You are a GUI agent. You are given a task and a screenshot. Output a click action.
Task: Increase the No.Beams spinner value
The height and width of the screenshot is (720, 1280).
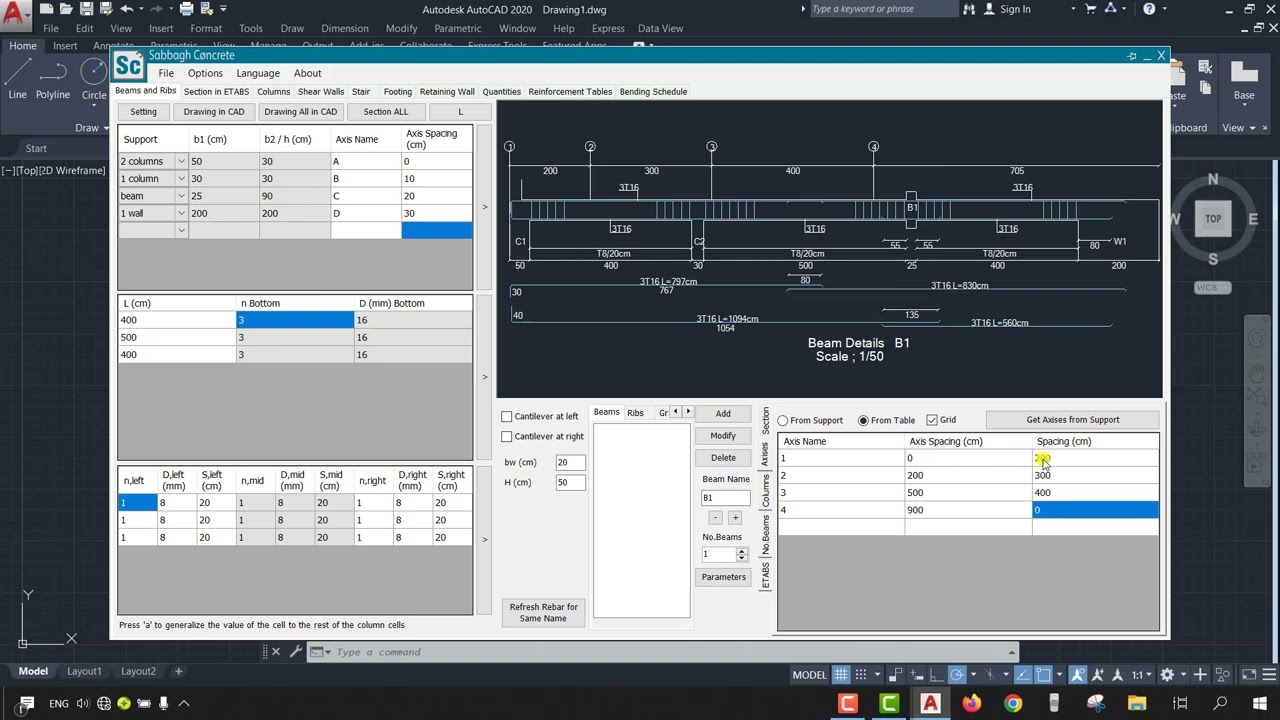741,551
